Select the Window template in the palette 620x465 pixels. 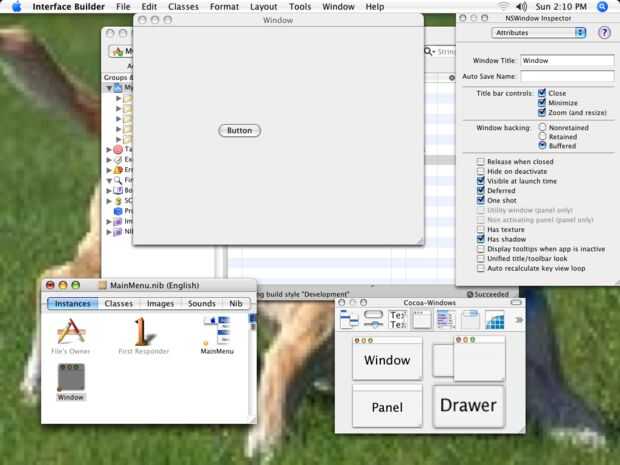pyautogui.click(x=387, y=358)
